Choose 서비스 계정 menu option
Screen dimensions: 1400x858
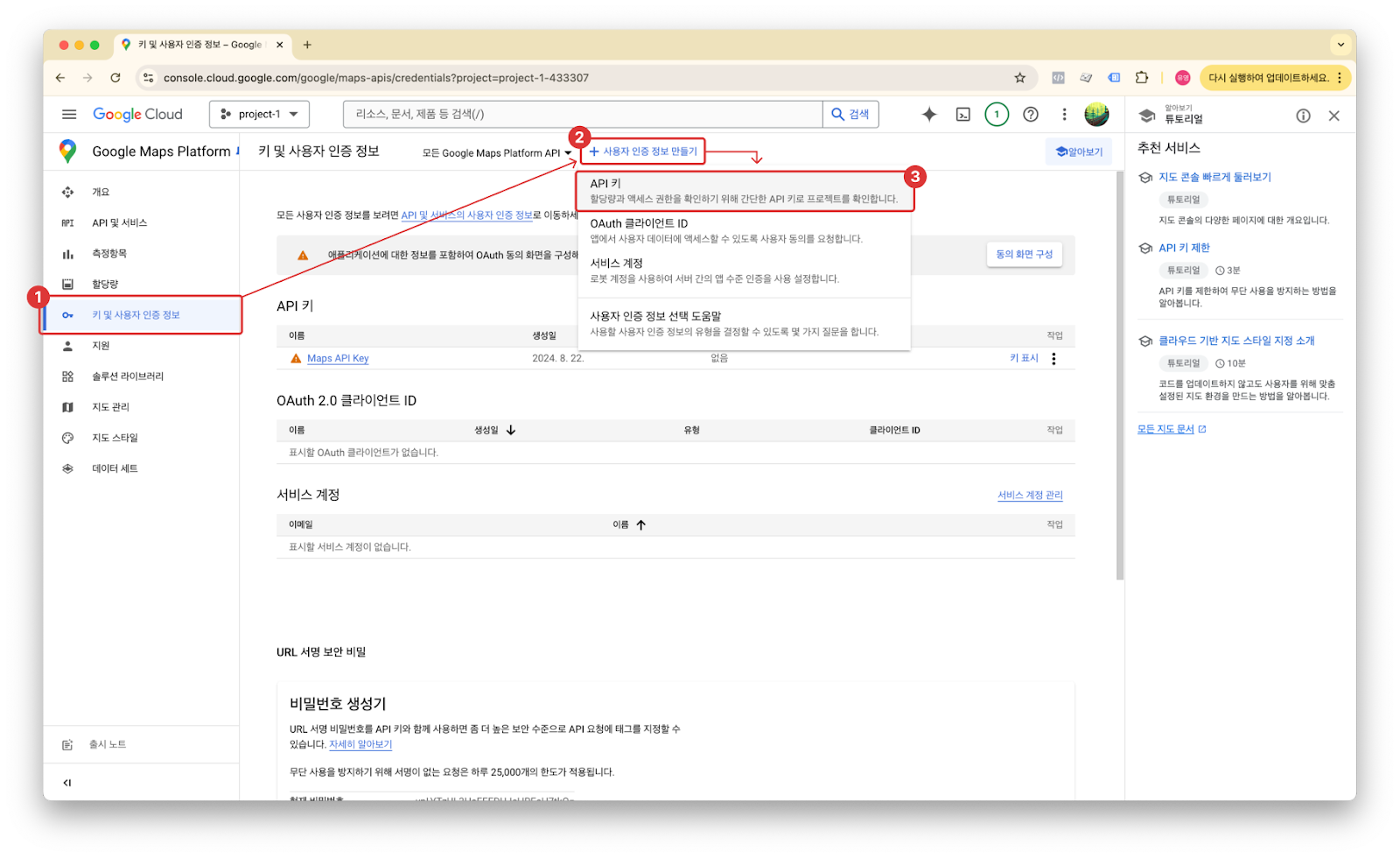(744, 271)
